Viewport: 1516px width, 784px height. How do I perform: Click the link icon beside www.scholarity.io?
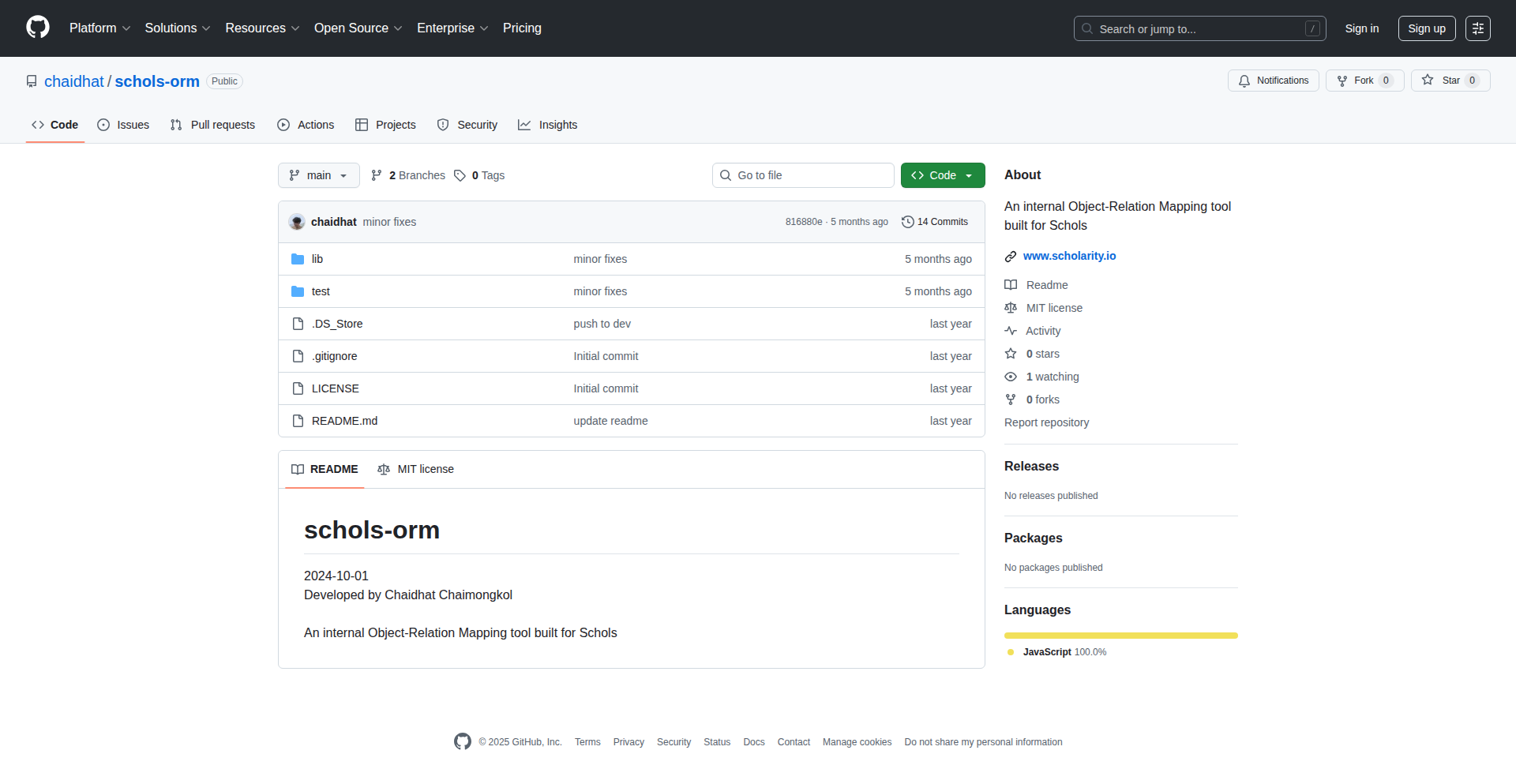[x=1011, y=257]
